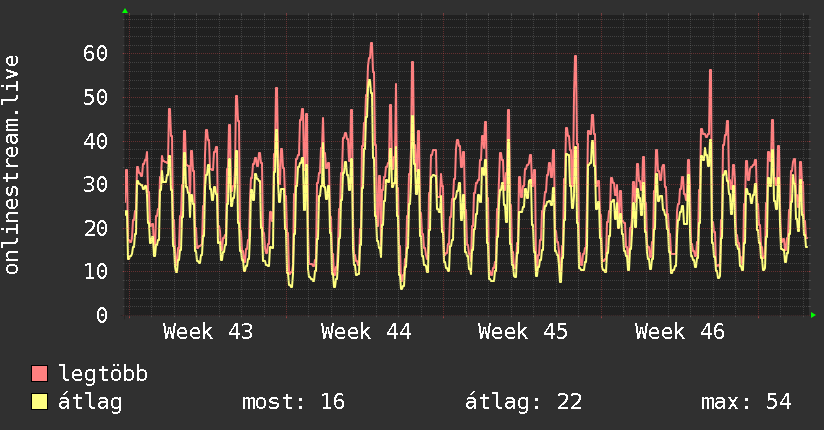The width and height of the screenshot is (824, 430).
Task: Click the green arrow ending the x-axis
Action: [x=813, y=315]
